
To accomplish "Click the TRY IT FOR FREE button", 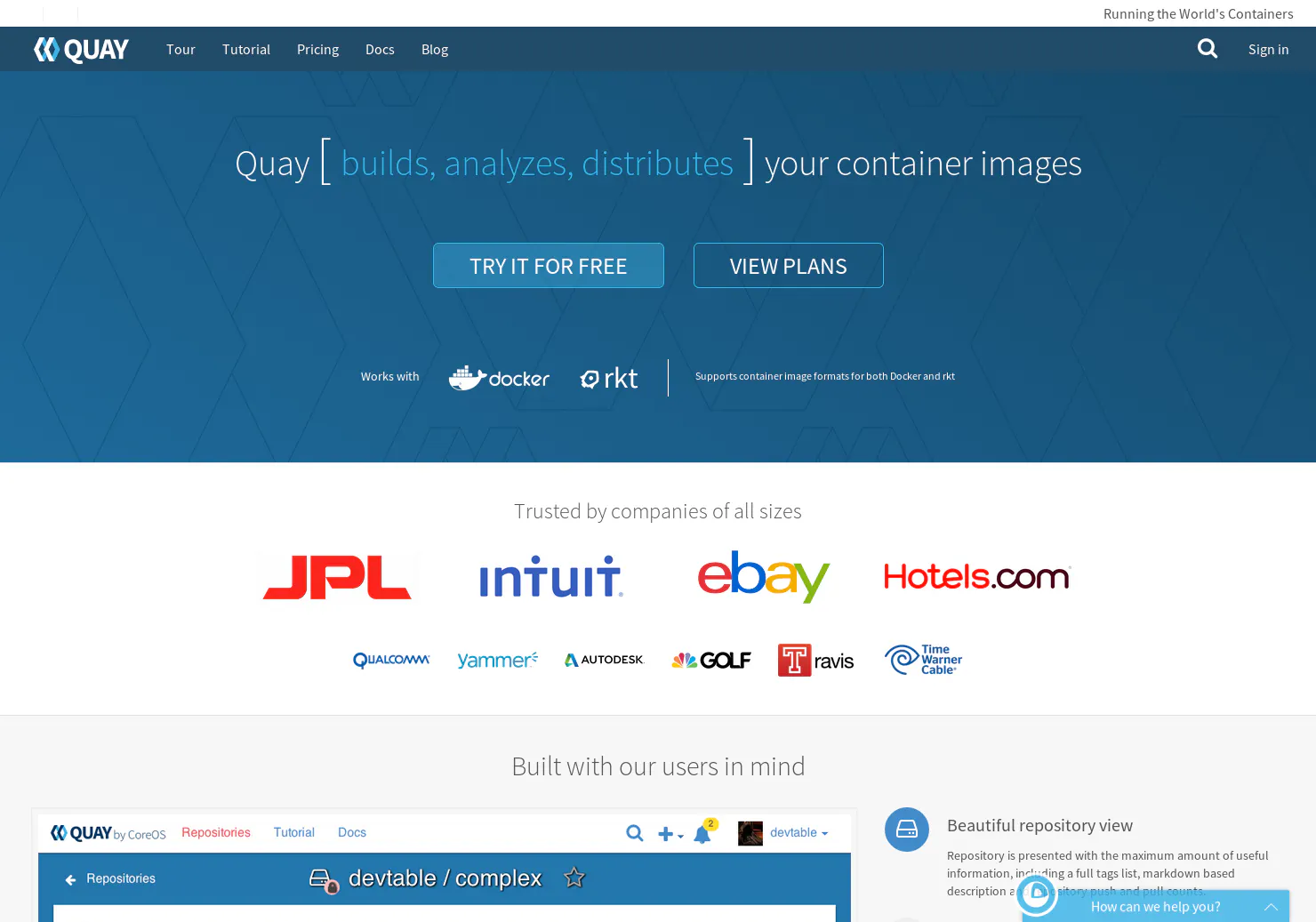I will [x=549, y=265].
